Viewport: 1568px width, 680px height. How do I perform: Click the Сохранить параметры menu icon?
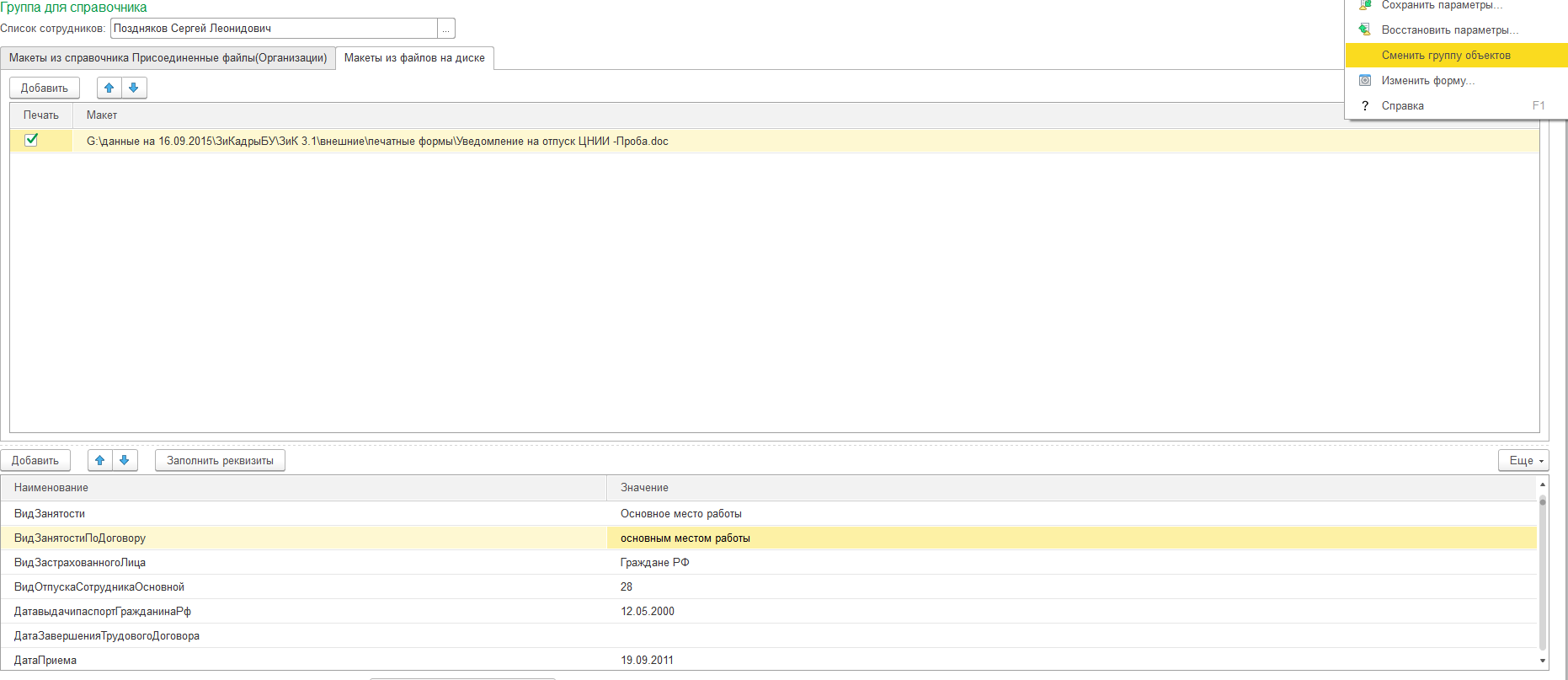click(1365, 4)
